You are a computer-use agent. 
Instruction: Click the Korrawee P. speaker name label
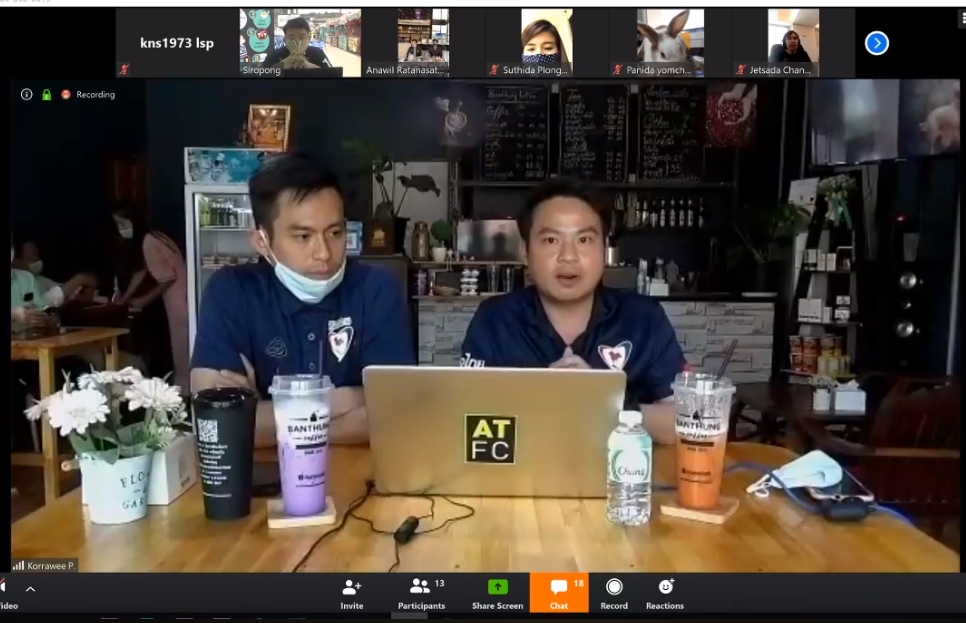click(44, 566)
